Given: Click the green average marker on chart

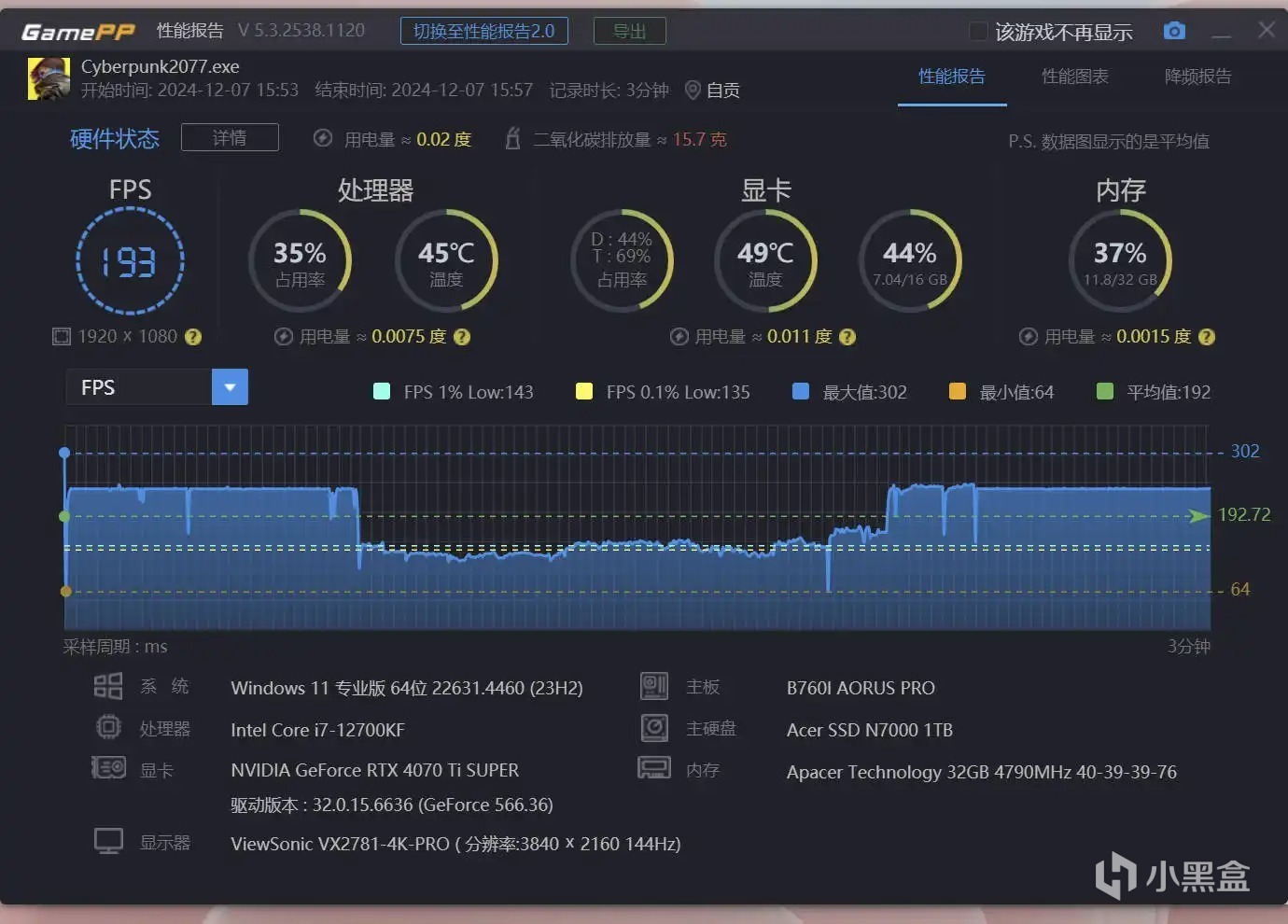Looking at the screenshot, I should (x=64, y=516).
